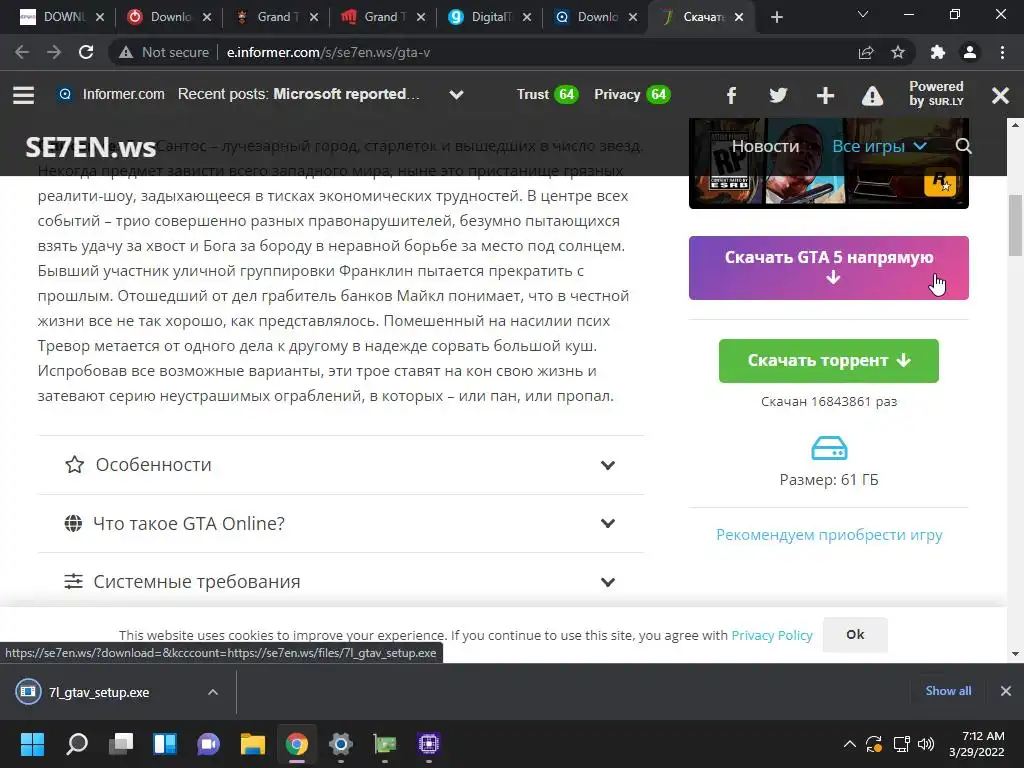Viewport: 1024px width, 768px height.
Task: Open the volume speaker tray icon
Action: [x=926, y=744]
